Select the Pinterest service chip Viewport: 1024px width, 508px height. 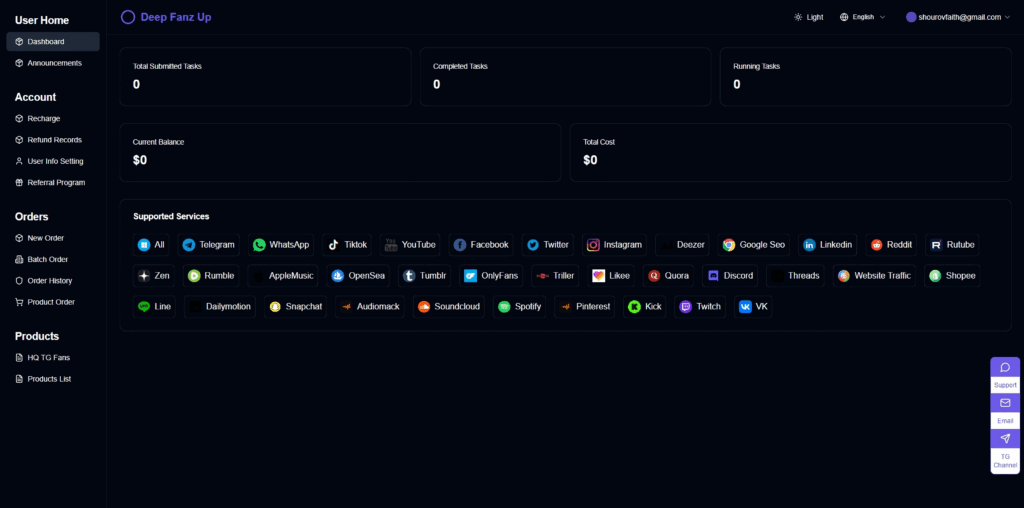(x=584, y=306)
